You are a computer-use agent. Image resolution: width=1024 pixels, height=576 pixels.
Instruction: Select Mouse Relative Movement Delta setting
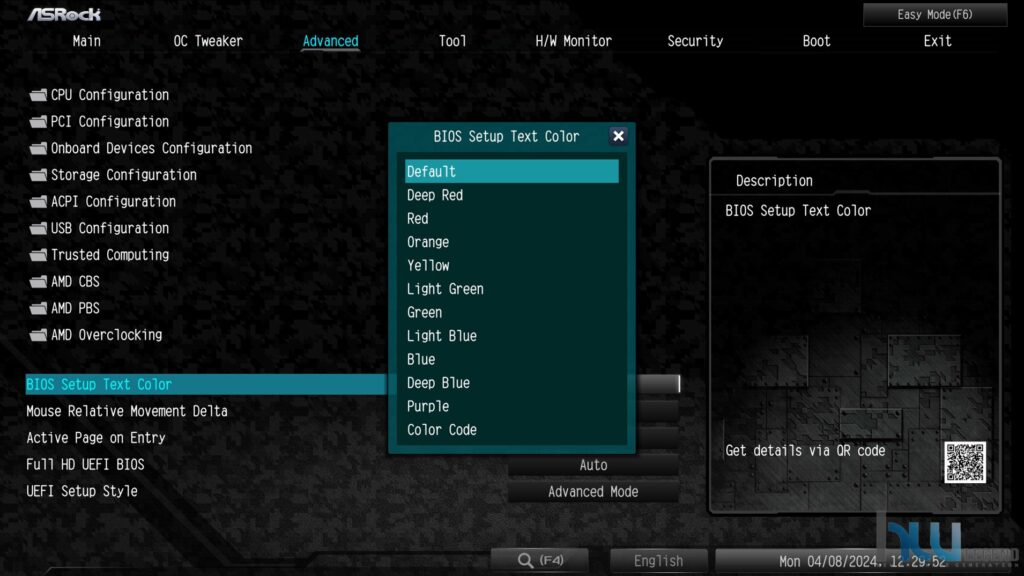[x=127, y=411]
